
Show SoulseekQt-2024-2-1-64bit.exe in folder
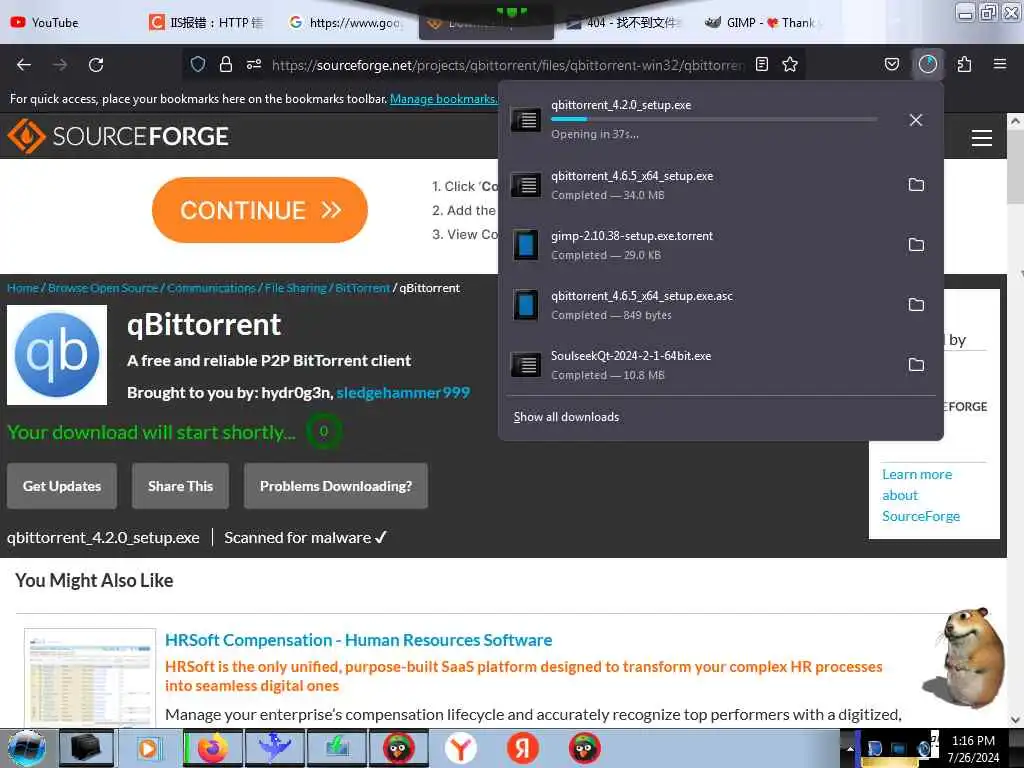tap(916, 365)
